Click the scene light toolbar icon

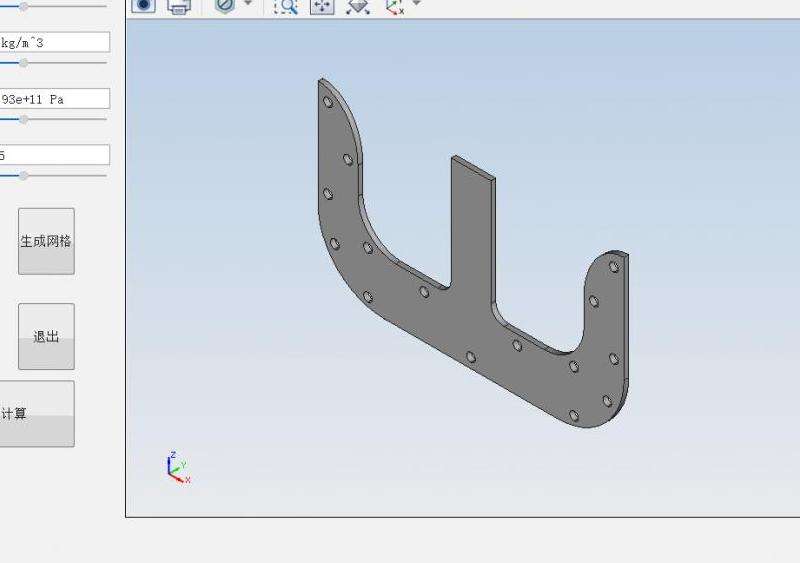(358, 6)
